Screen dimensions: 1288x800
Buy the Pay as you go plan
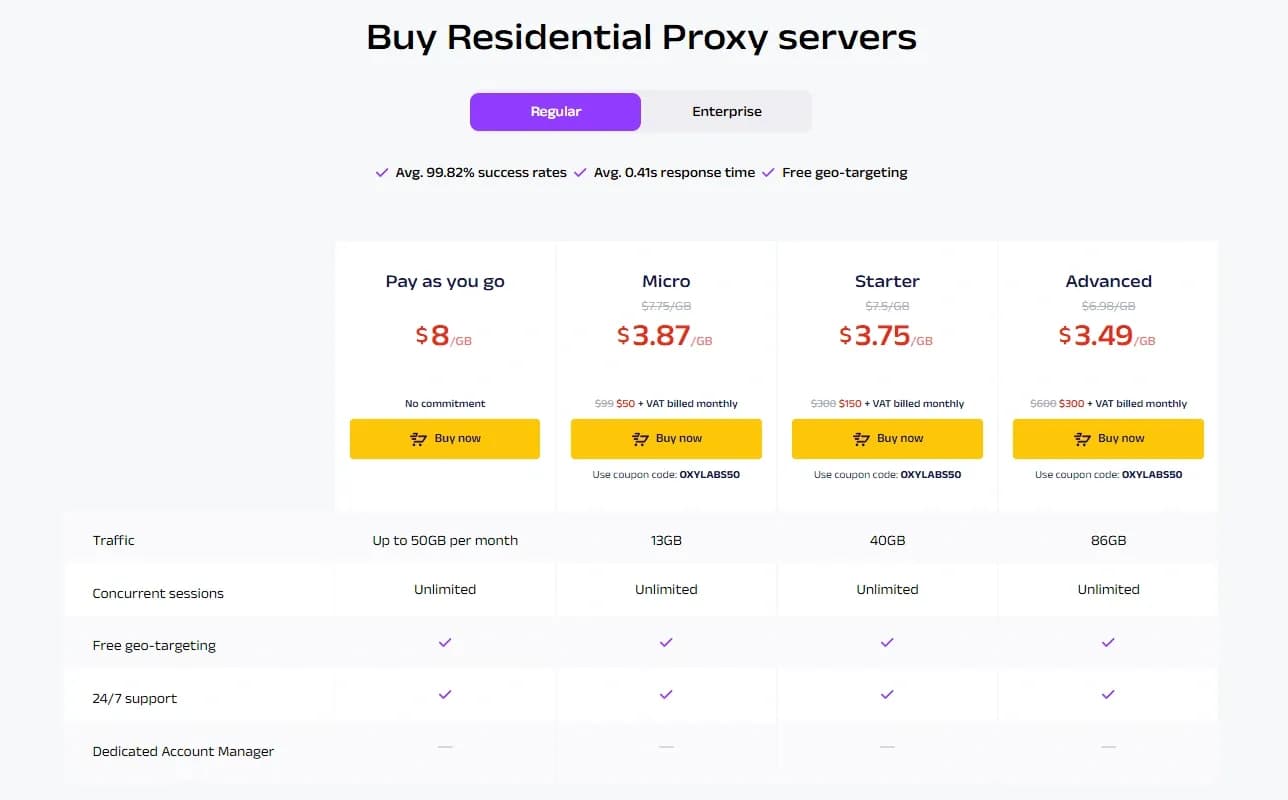444,438
